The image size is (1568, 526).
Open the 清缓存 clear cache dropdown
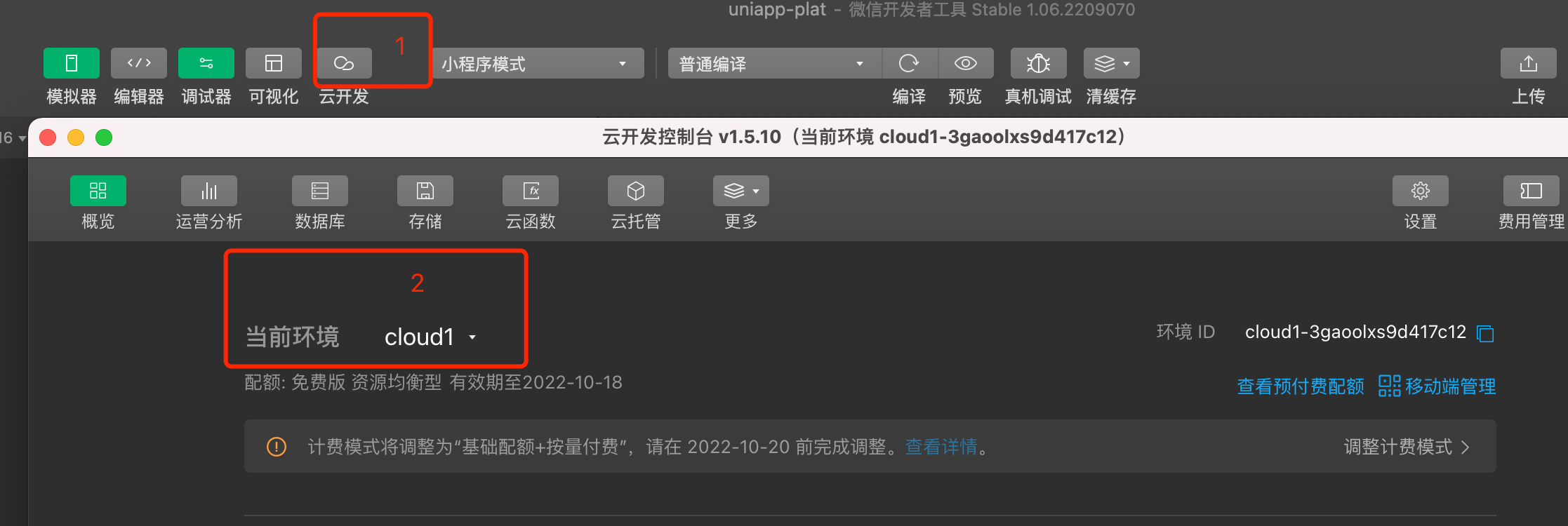coord(1112,63)
